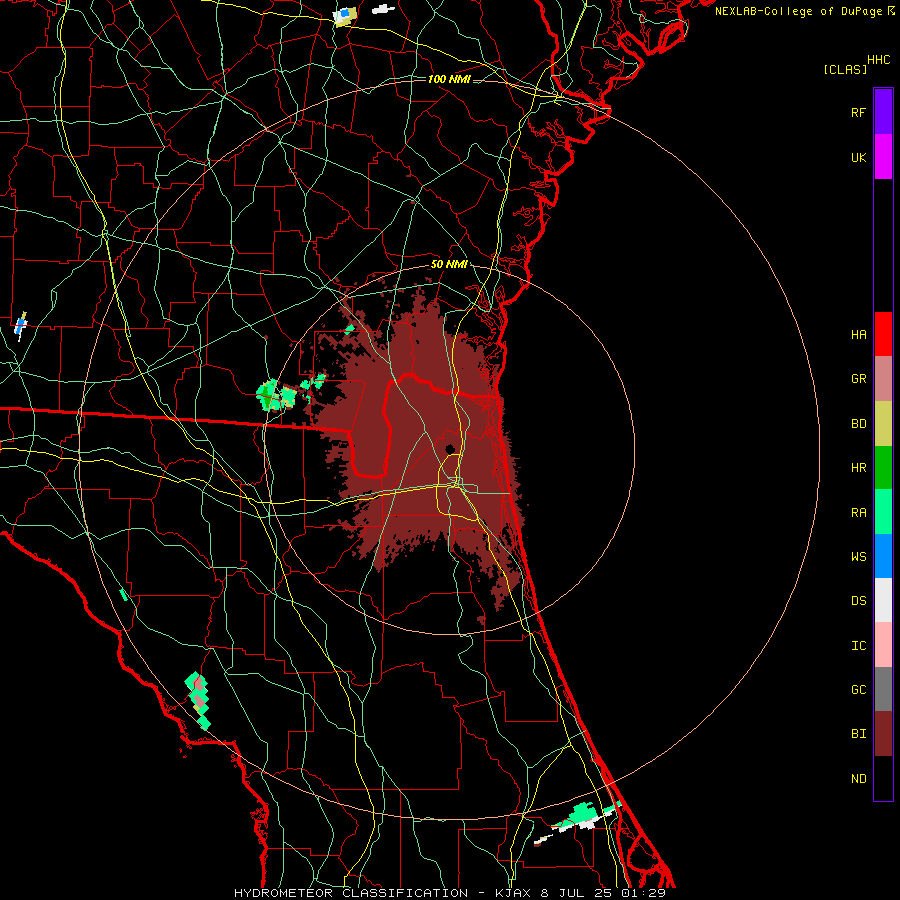Image resolution: width=900 pixels, height=900 pixels.
Task: Click the KJAX radar site identifier
Action: (513, 893)
